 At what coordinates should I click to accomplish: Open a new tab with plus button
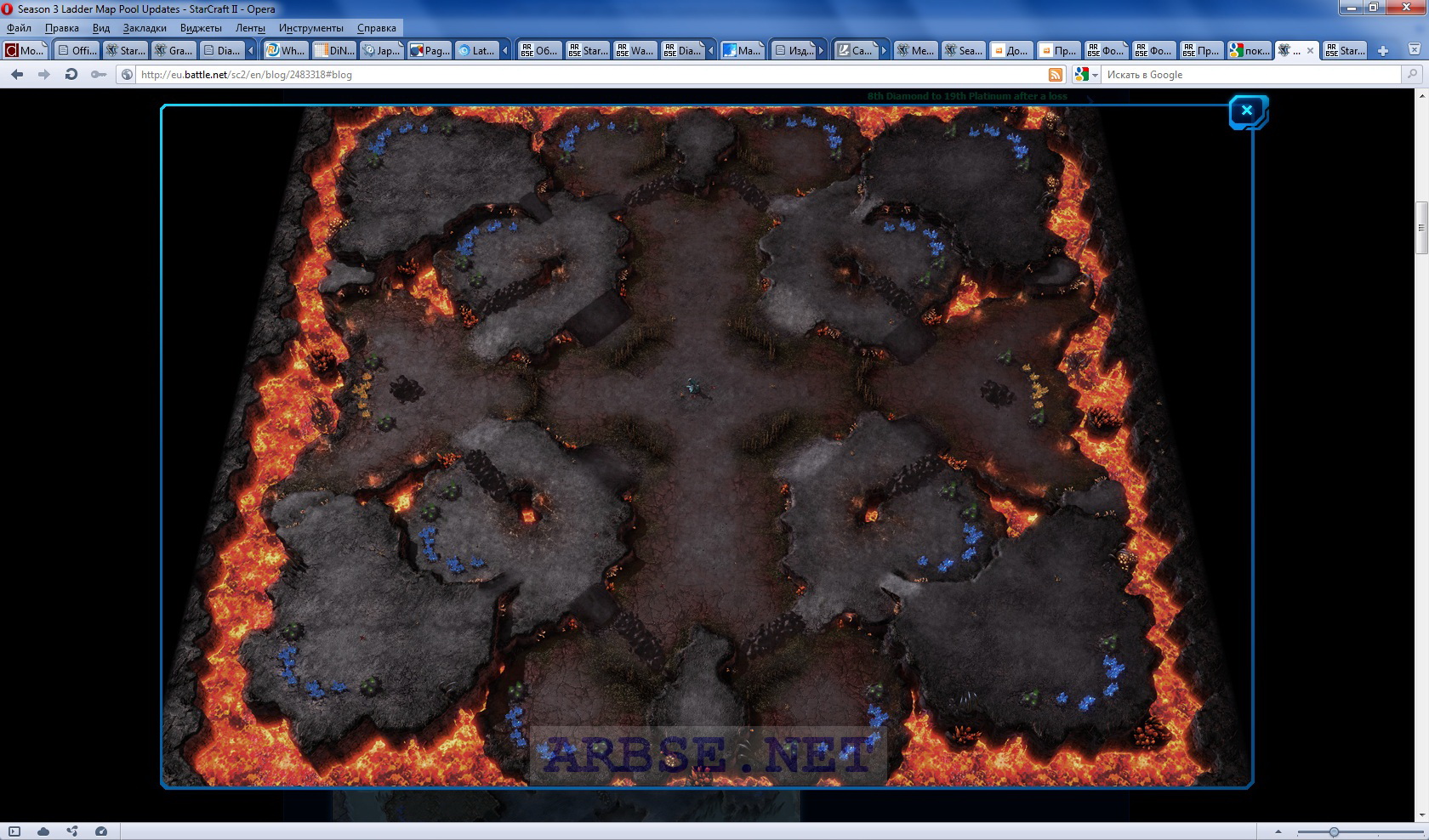[x=1383, y=51]
